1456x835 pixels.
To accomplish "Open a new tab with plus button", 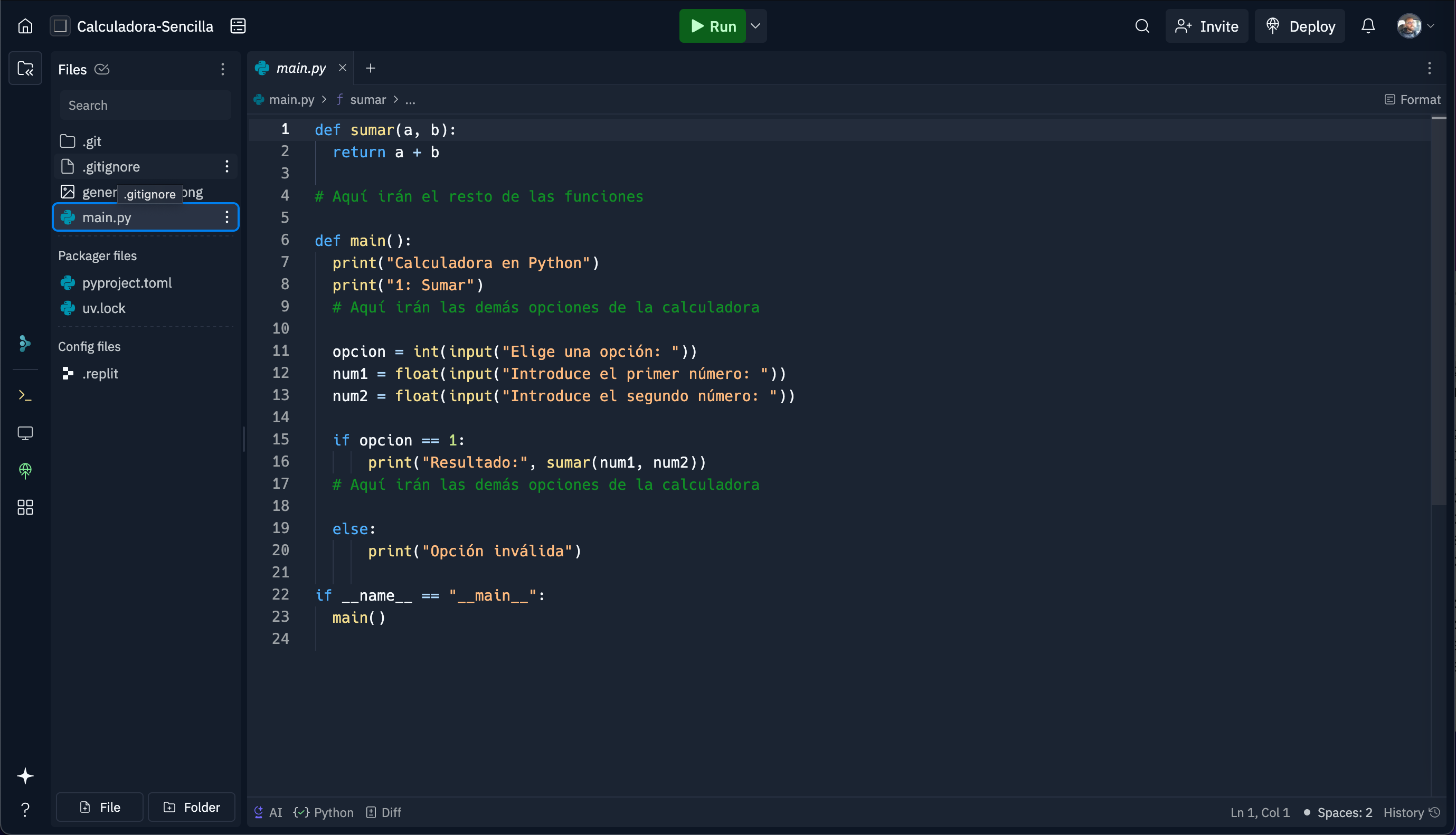I will point(371,68).
